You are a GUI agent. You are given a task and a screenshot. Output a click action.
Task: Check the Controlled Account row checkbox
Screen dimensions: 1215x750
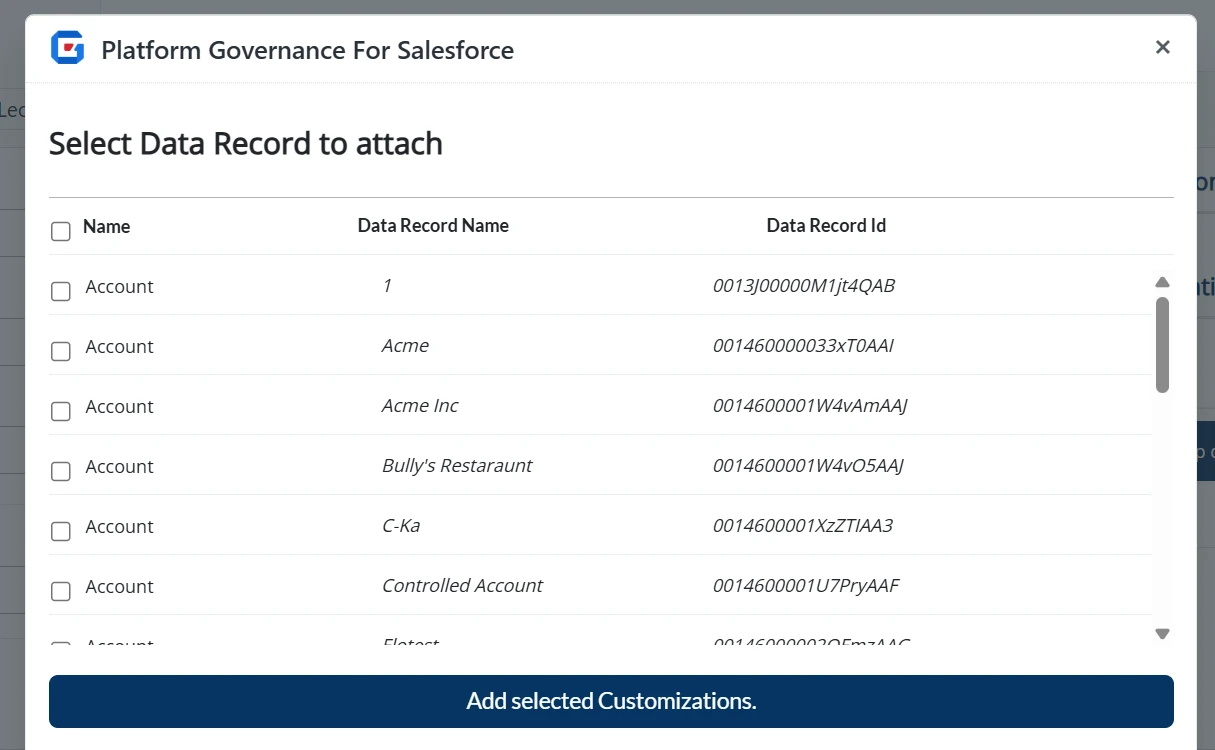pos(61,591)
